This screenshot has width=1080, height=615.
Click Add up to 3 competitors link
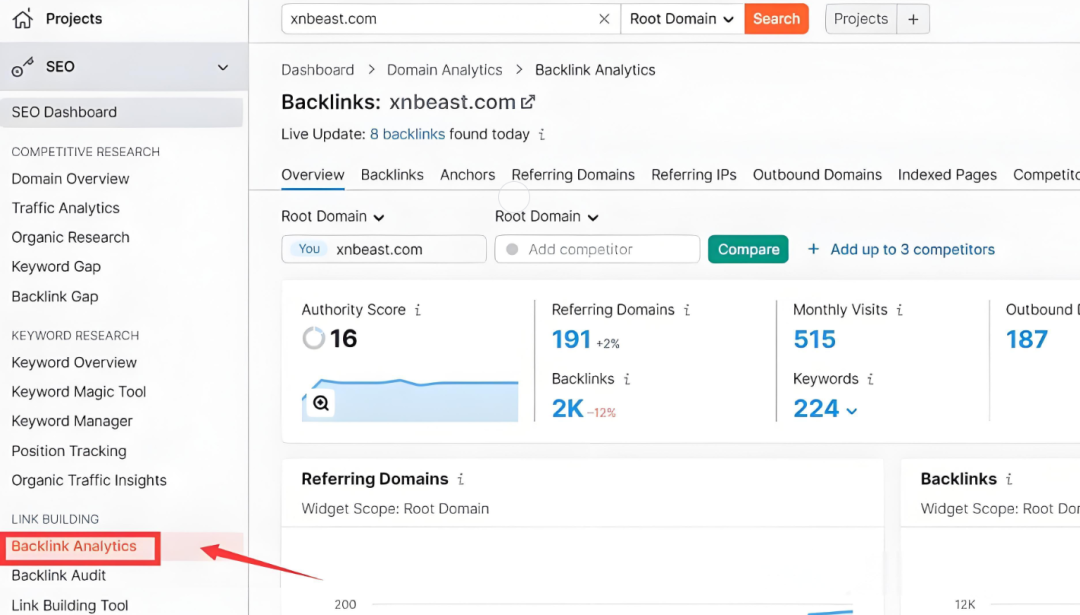913,249
